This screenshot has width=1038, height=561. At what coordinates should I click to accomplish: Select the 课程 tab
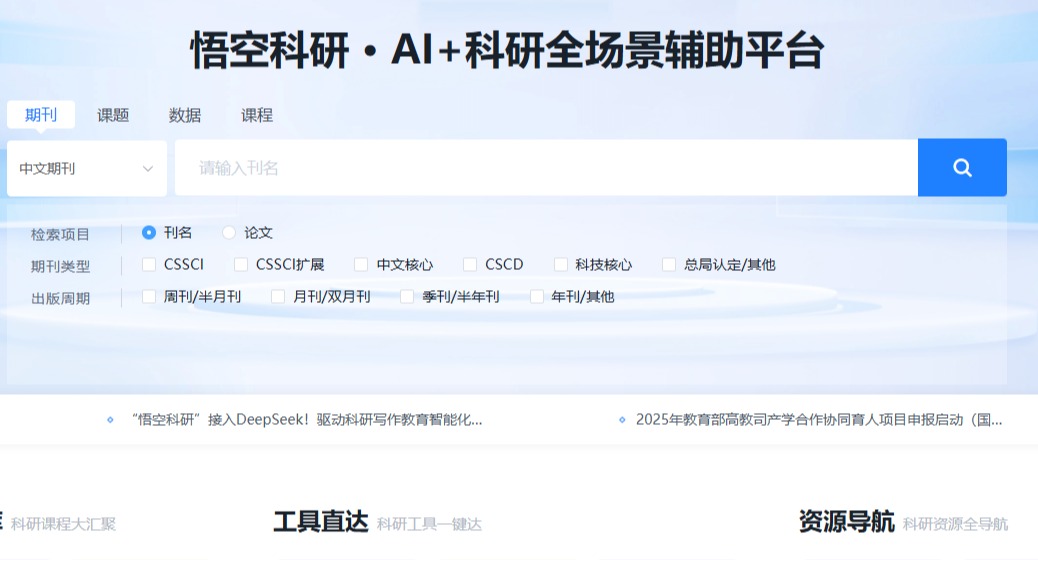pos(257,115)
